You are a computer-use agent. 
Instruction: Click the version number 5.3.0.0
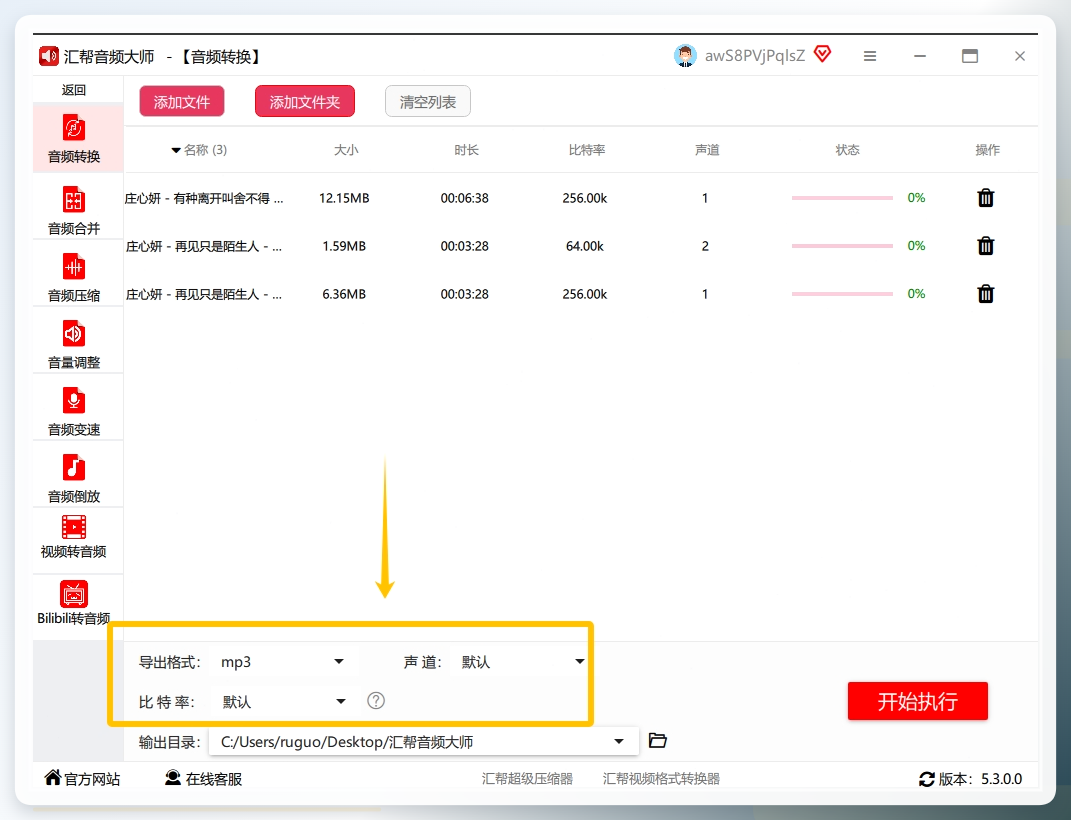tap(1001, 779)
